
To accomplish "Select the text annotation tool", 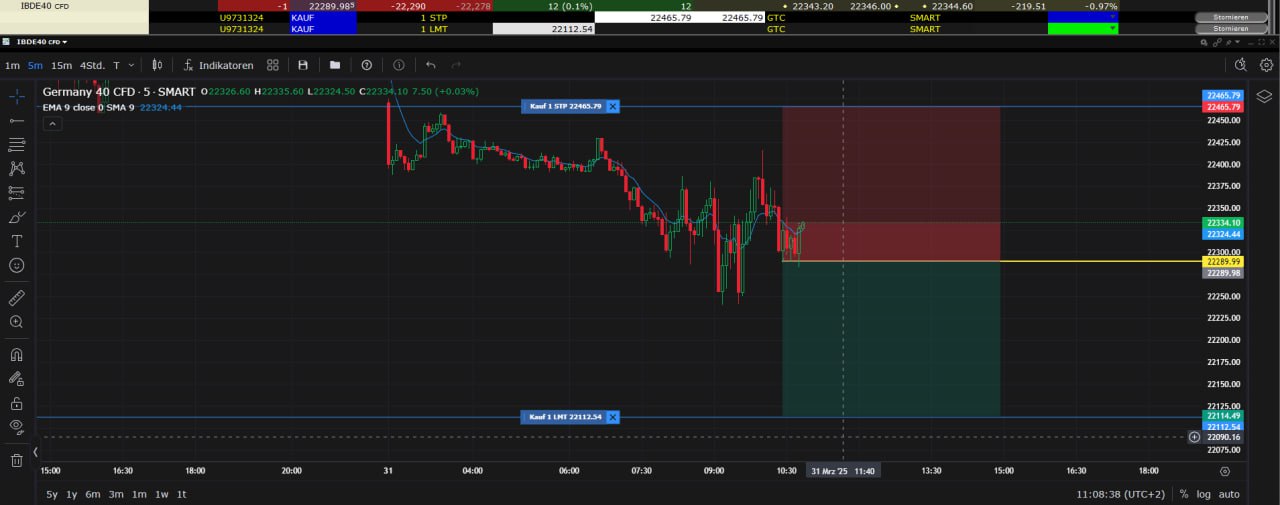I will pyautogui.click(x=16, y=241).
